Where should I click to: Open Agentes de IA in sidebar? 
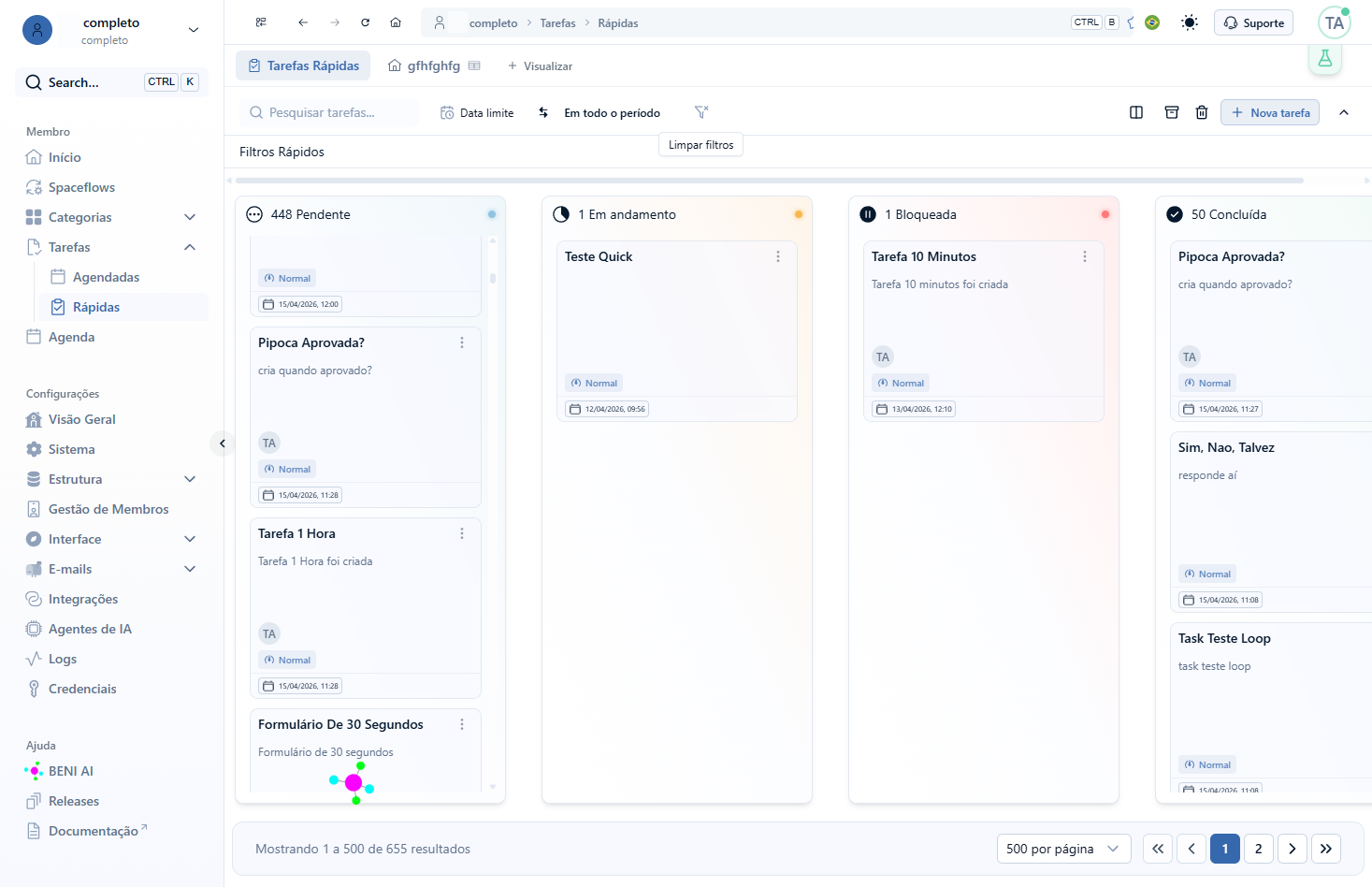pos(90,629)
